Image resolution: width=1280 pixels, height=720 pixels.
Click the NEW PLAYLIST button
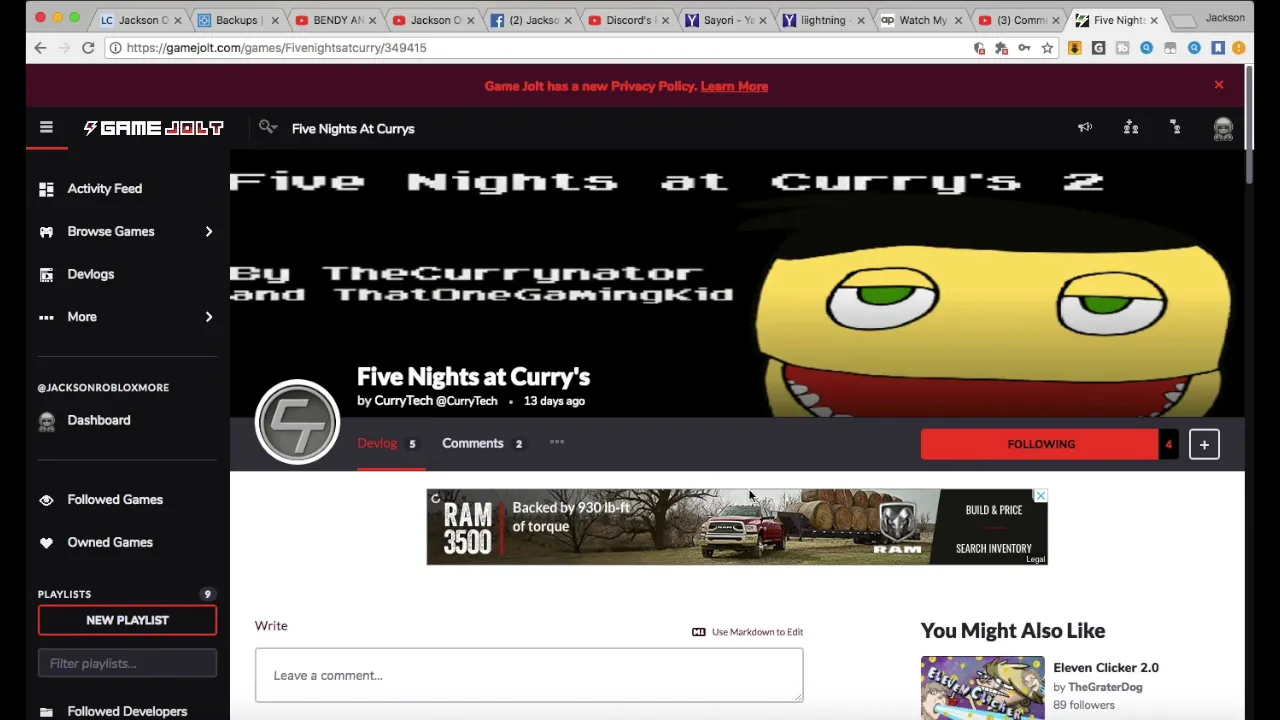(x=127, y=620)
